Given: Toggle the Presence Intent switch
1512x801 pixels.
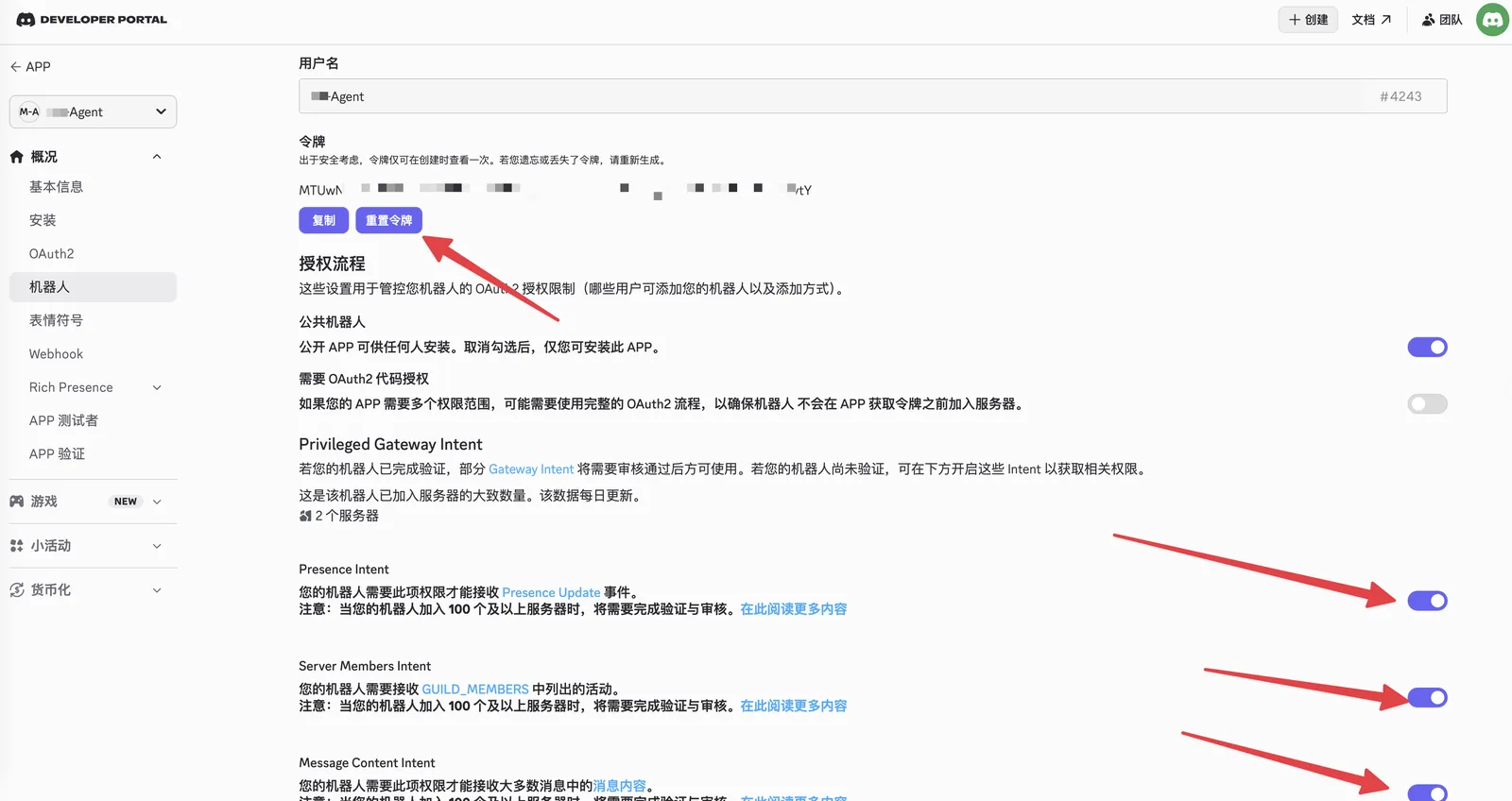Looking at the screenshot, I should (1427, 601).
